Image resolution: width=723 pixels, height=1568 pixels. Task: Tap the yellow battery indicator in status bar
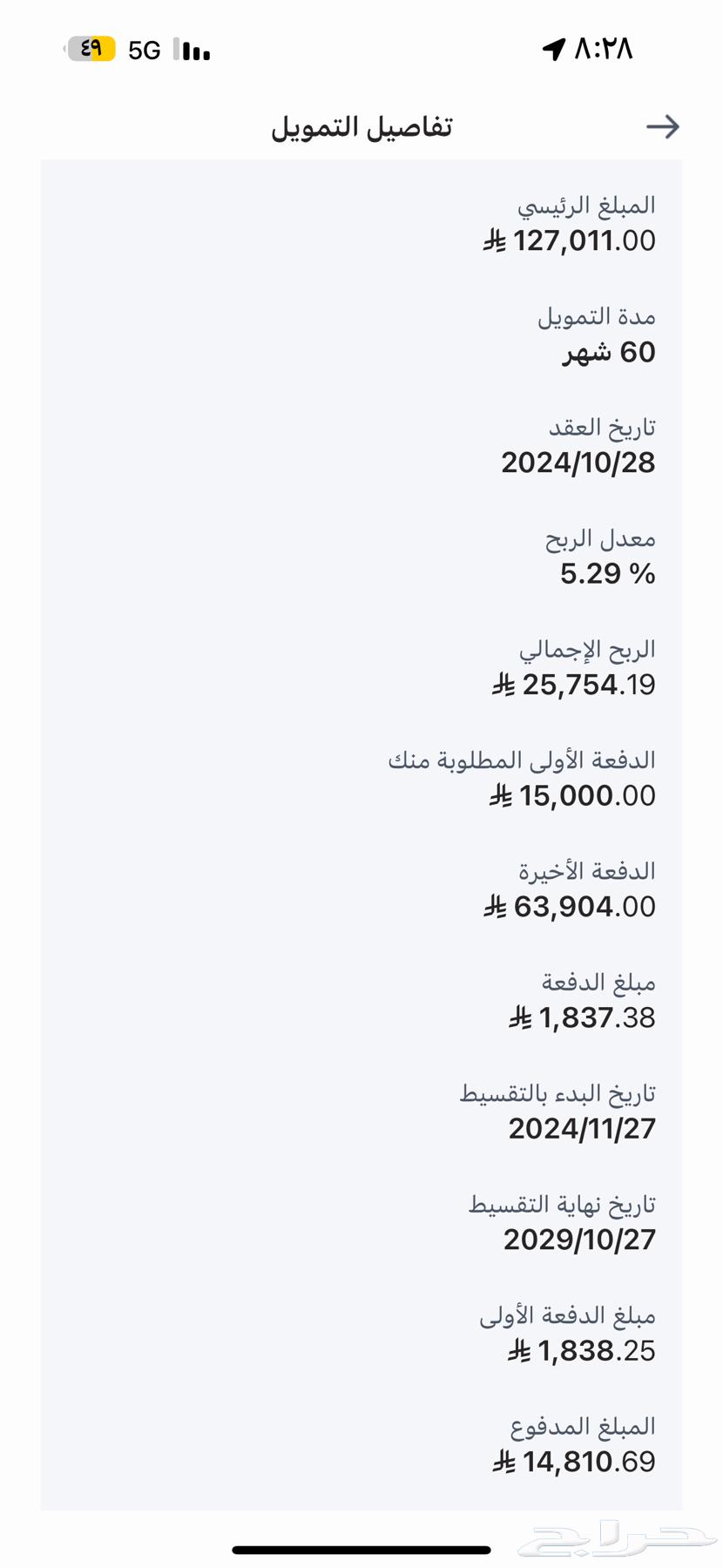(x=91, y=49)
